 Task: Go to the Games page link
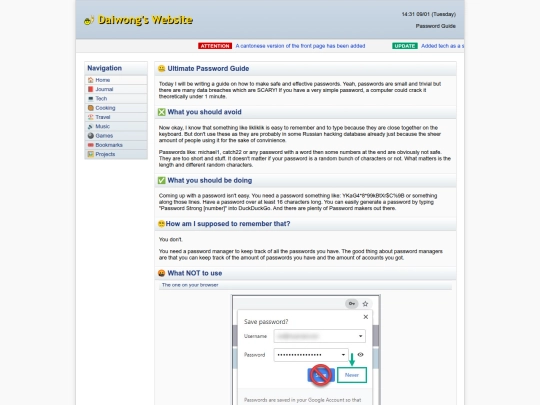click(104, 136)
